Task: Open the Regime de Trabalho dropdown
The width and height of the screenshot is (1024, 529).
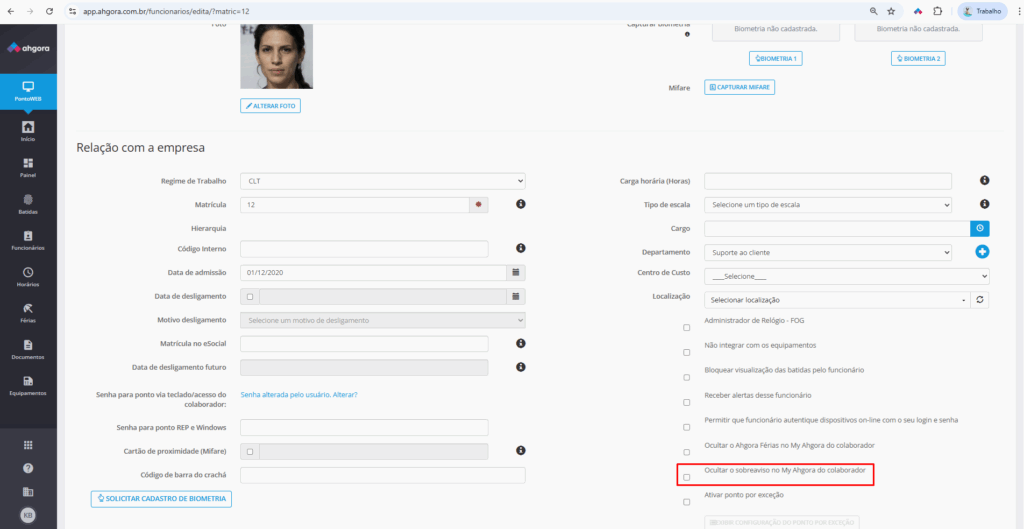Action: click(382, 181)
